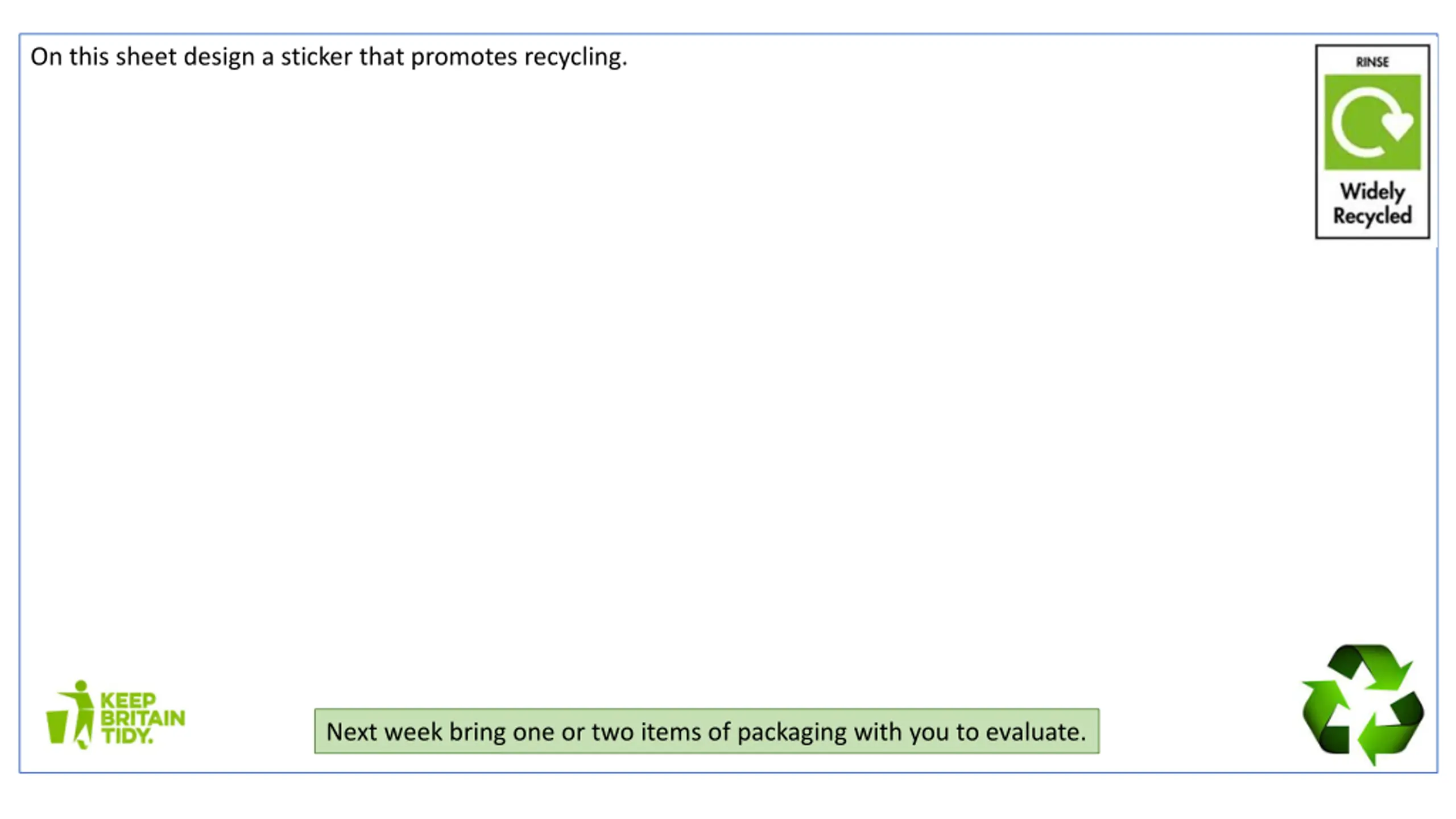Click the BRITAIN text in the logo
The width and height of the screenshot is (1456, 819).
(x=143, y=718)
